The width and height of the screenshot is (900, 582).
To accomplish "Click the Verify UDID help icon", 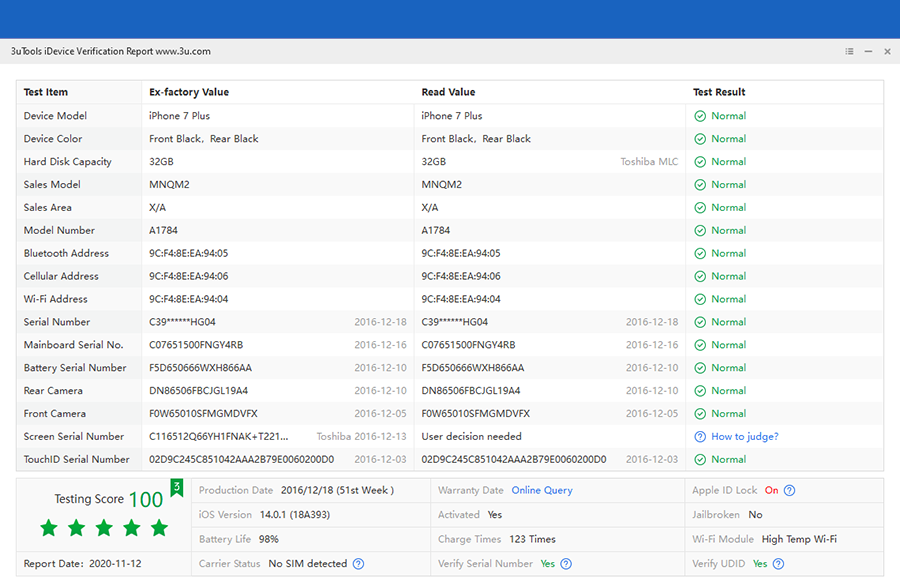I will pos(778,564).
